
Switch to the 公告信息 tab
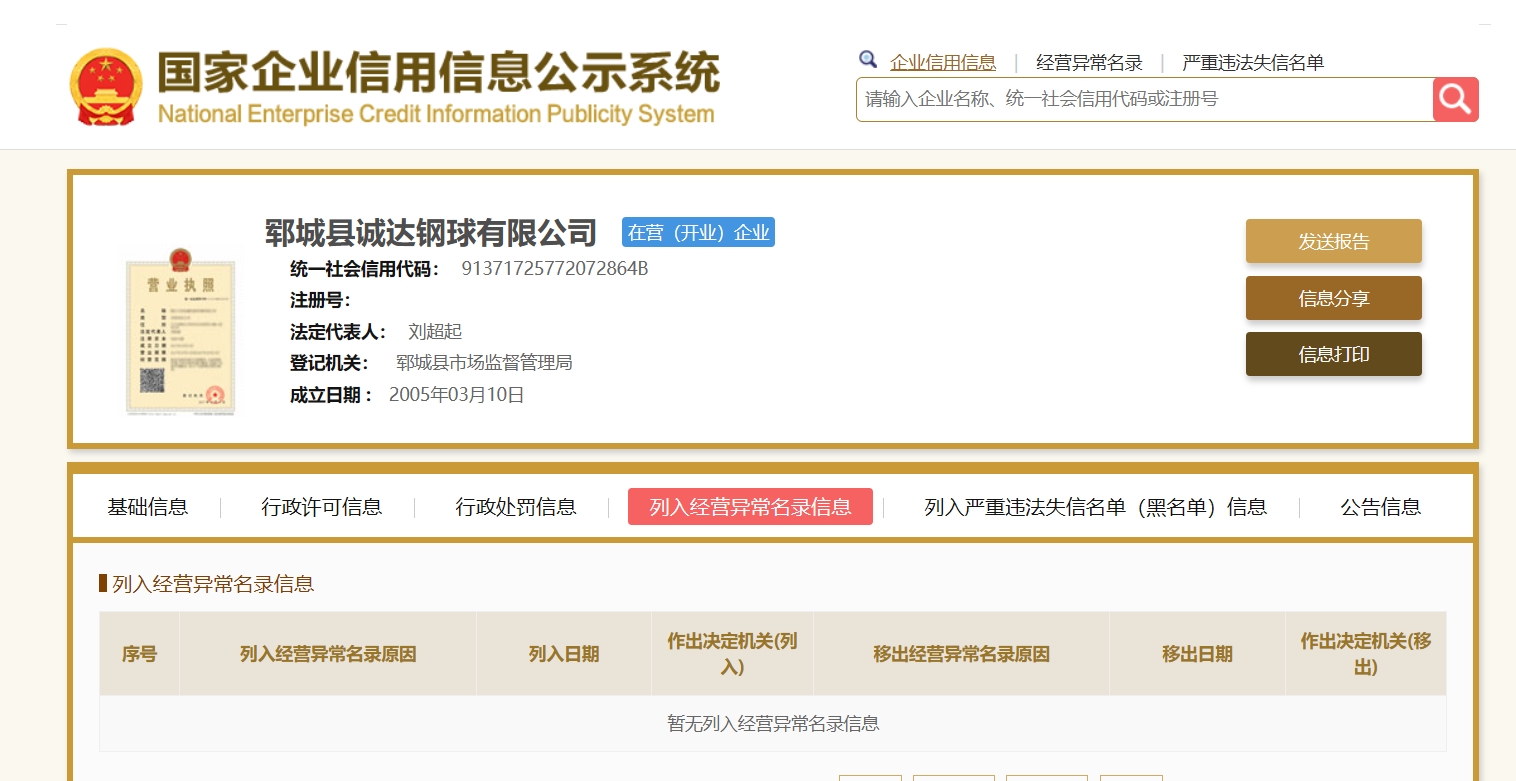click(x=1381, y=507)
